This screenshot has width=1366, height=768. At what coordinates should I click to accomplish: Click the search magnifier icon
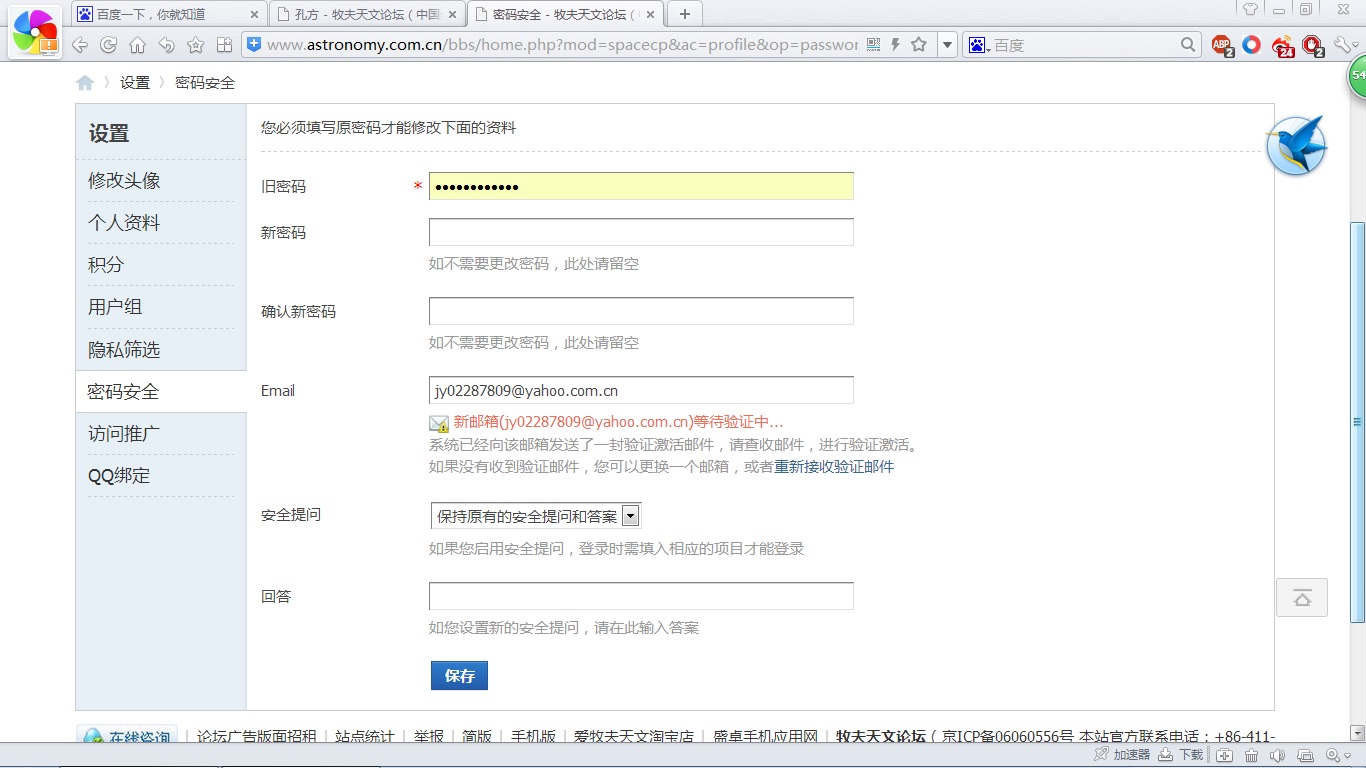(1188, 44)
